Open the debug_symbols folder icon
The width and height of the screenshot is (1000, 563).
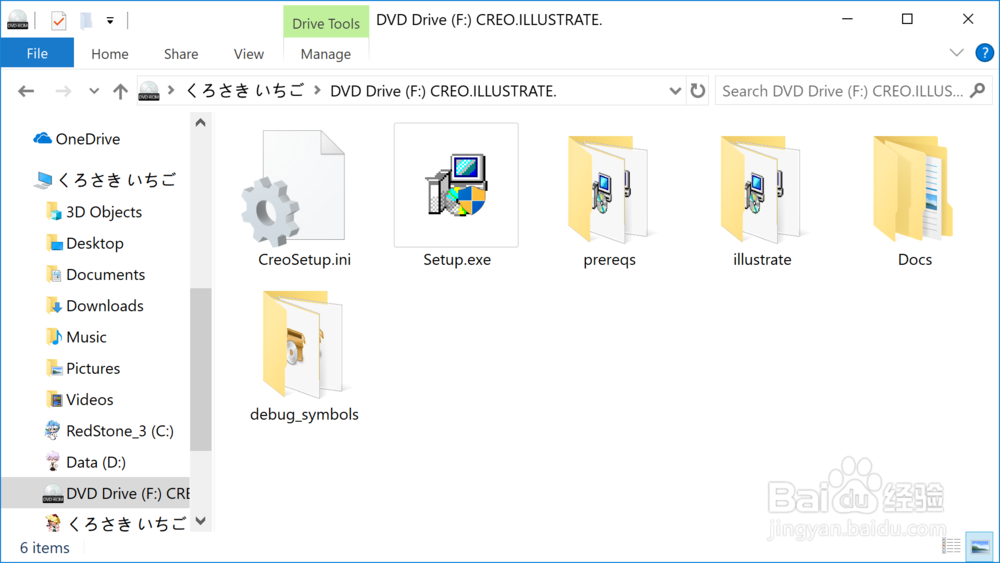click(x=303, y=344)
